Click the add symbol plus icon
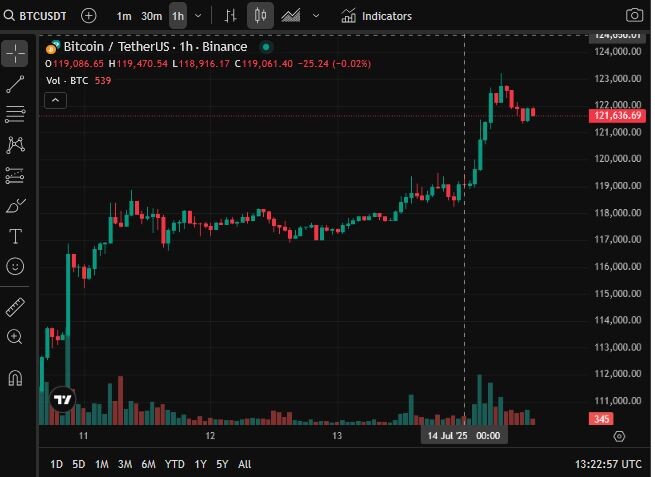The width and height of the screenshot is (655, 477). 89,16
